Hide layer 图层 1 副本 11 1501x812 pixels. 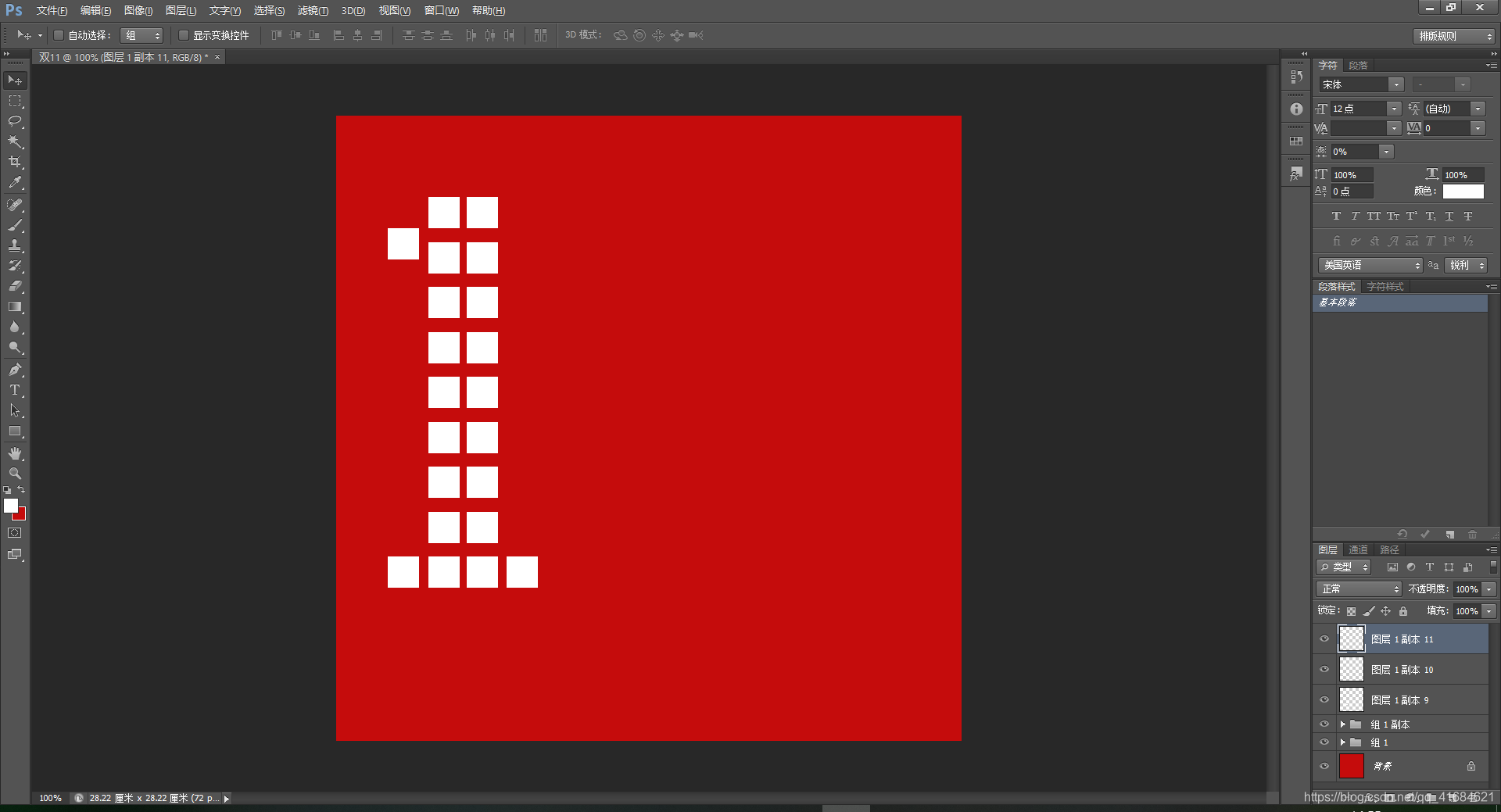pos(1324,639)
